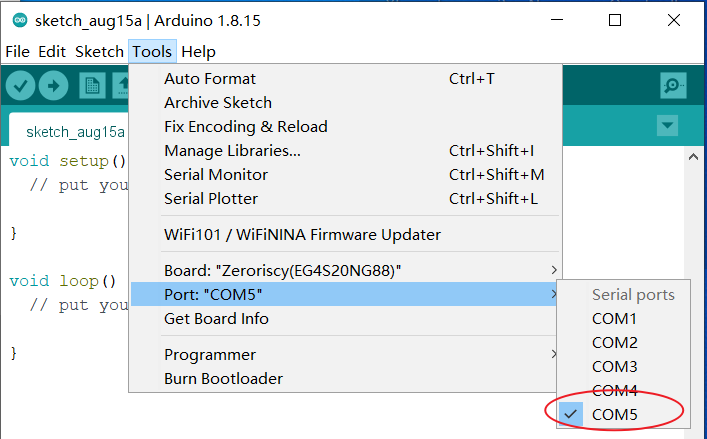Click the Arduino logo in title bar

pyautogui.click(x=20, y=21)
